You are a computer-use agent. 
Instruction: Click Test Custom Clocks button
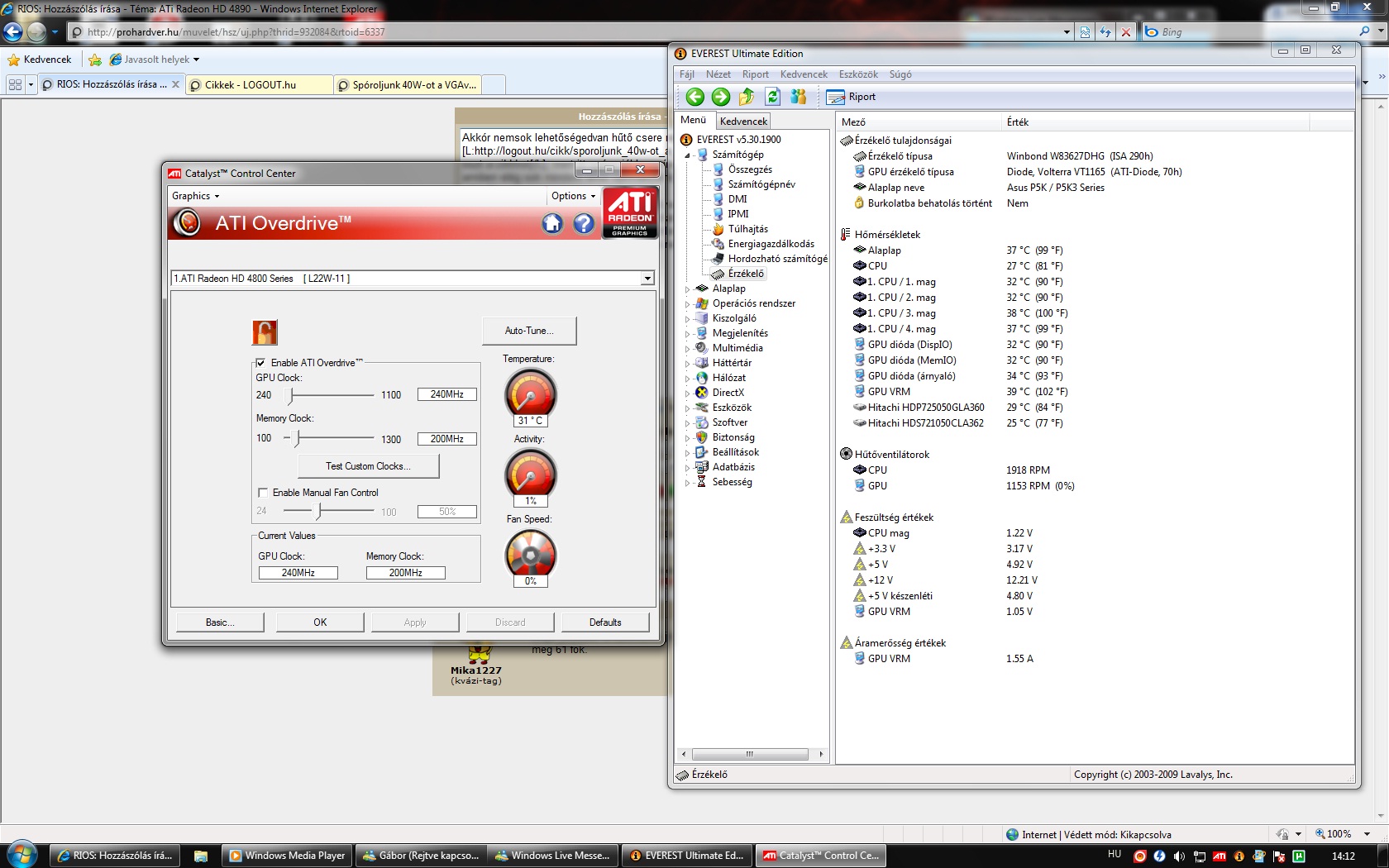point(368,466)
